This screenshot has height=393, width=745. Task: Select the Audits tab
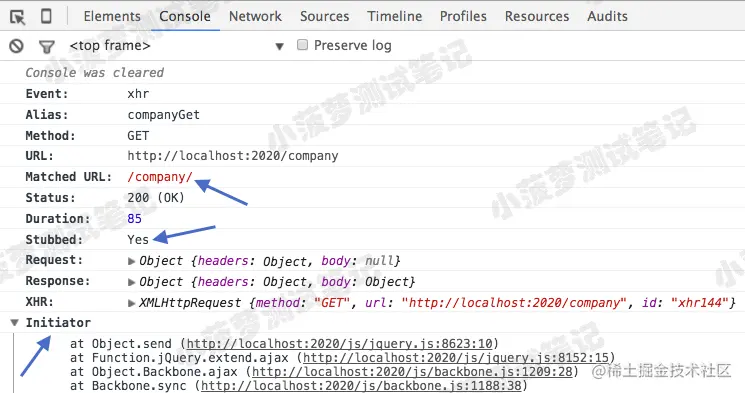tap(607, 16)
